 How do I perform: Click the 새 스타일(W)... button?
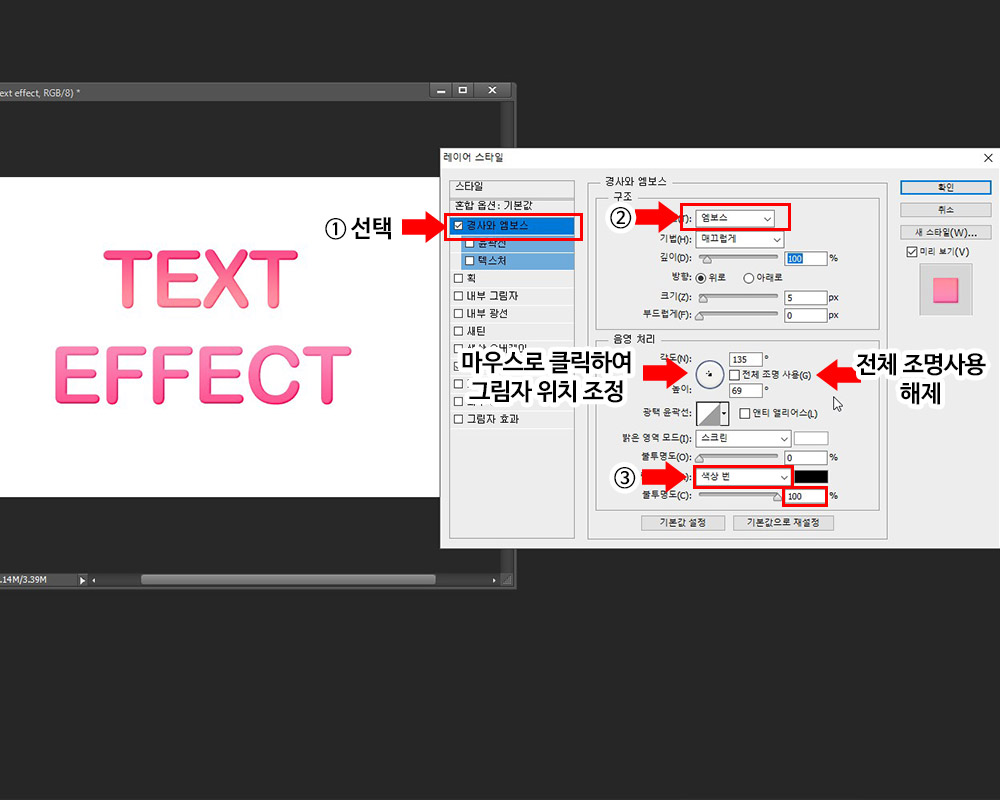point(946,232)
